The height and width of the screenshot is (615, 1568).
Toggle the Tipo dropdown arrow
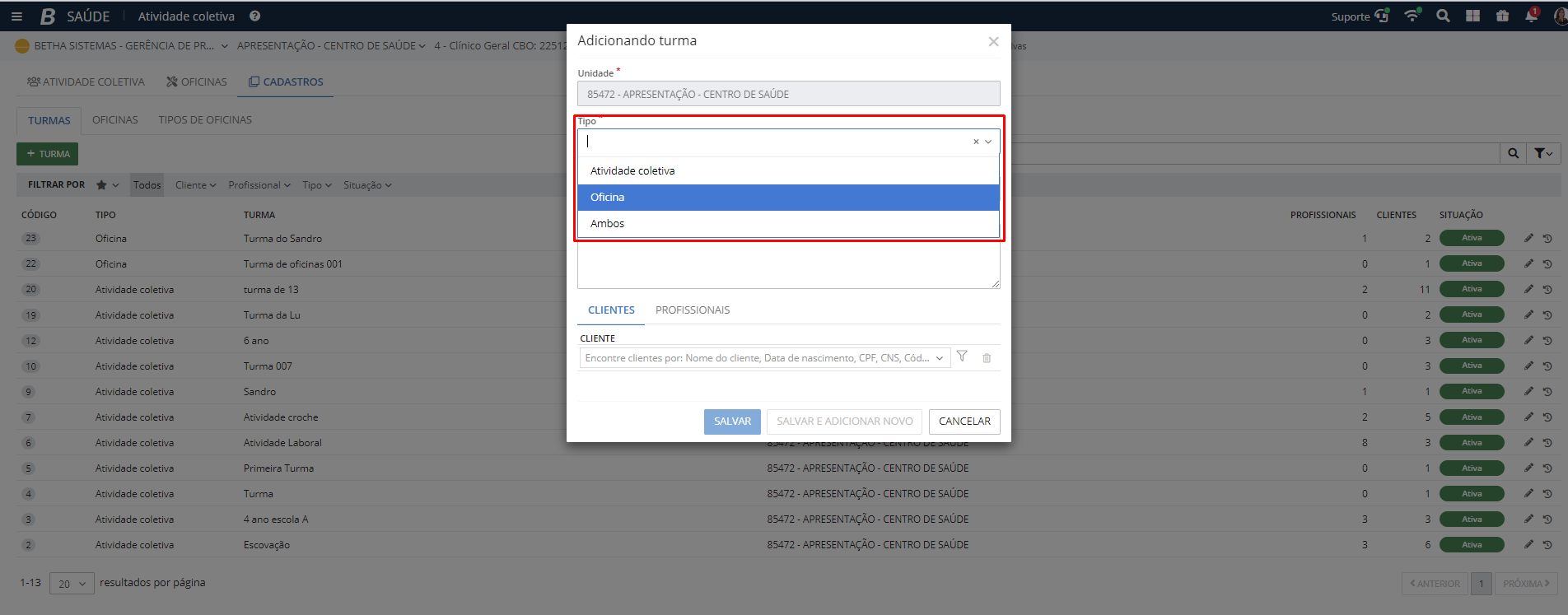[988, 142]
